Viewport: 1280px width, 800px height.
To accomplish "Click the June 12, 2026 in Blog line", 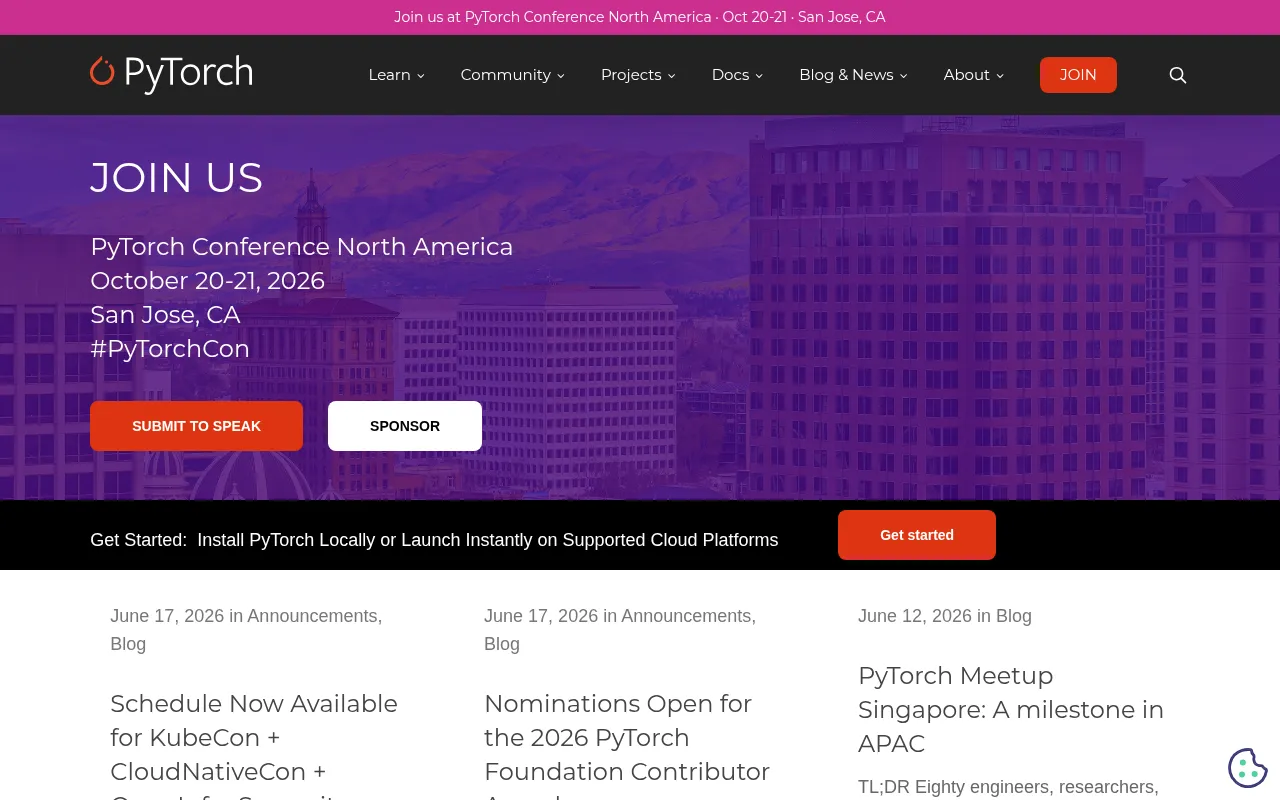I will click(x=945, y=616).
